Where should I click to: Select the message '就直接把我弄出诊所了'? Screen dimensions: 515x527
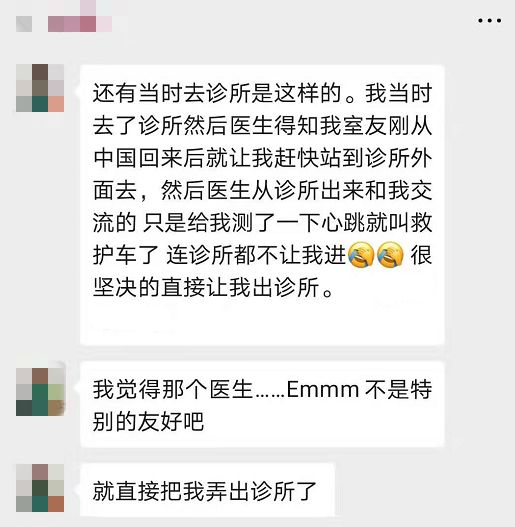point(207,491)
